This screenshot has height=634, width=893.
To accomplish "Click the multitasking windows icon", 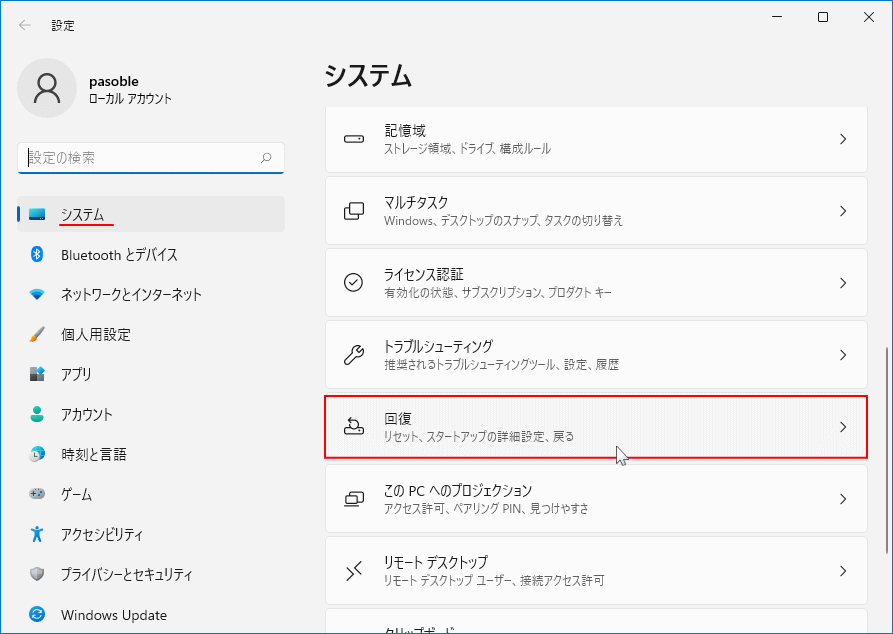I will [354, 211].
